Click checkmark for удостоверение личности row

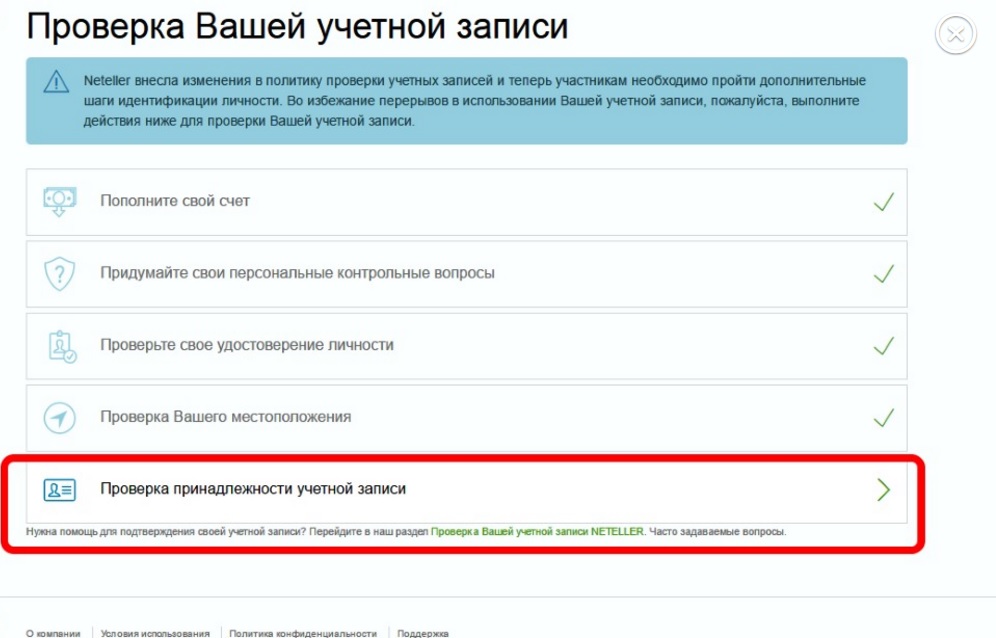(x=884, y=346)
